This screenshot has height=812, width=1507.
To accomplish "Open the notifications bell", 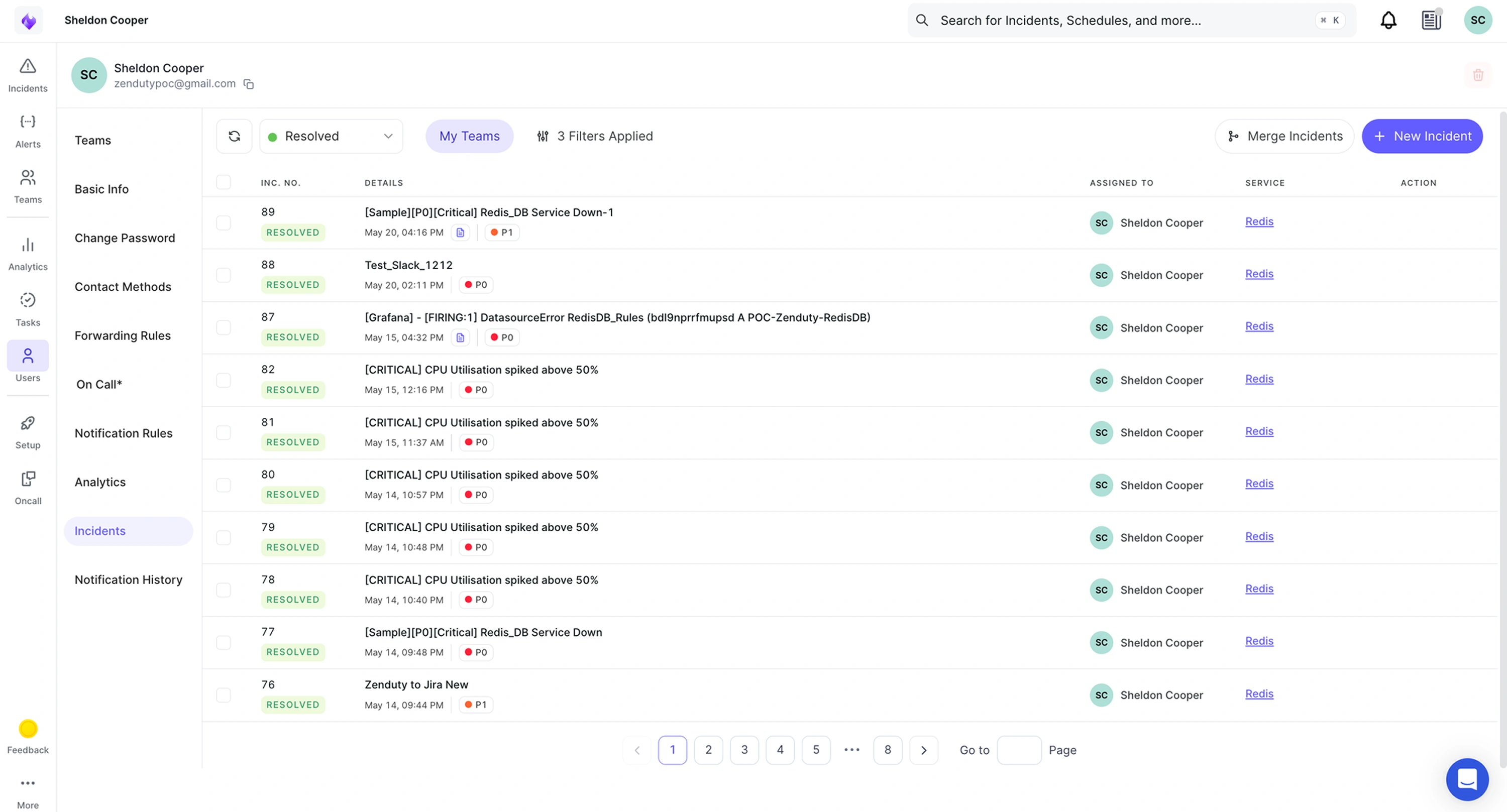I will tap(1388, 21).
